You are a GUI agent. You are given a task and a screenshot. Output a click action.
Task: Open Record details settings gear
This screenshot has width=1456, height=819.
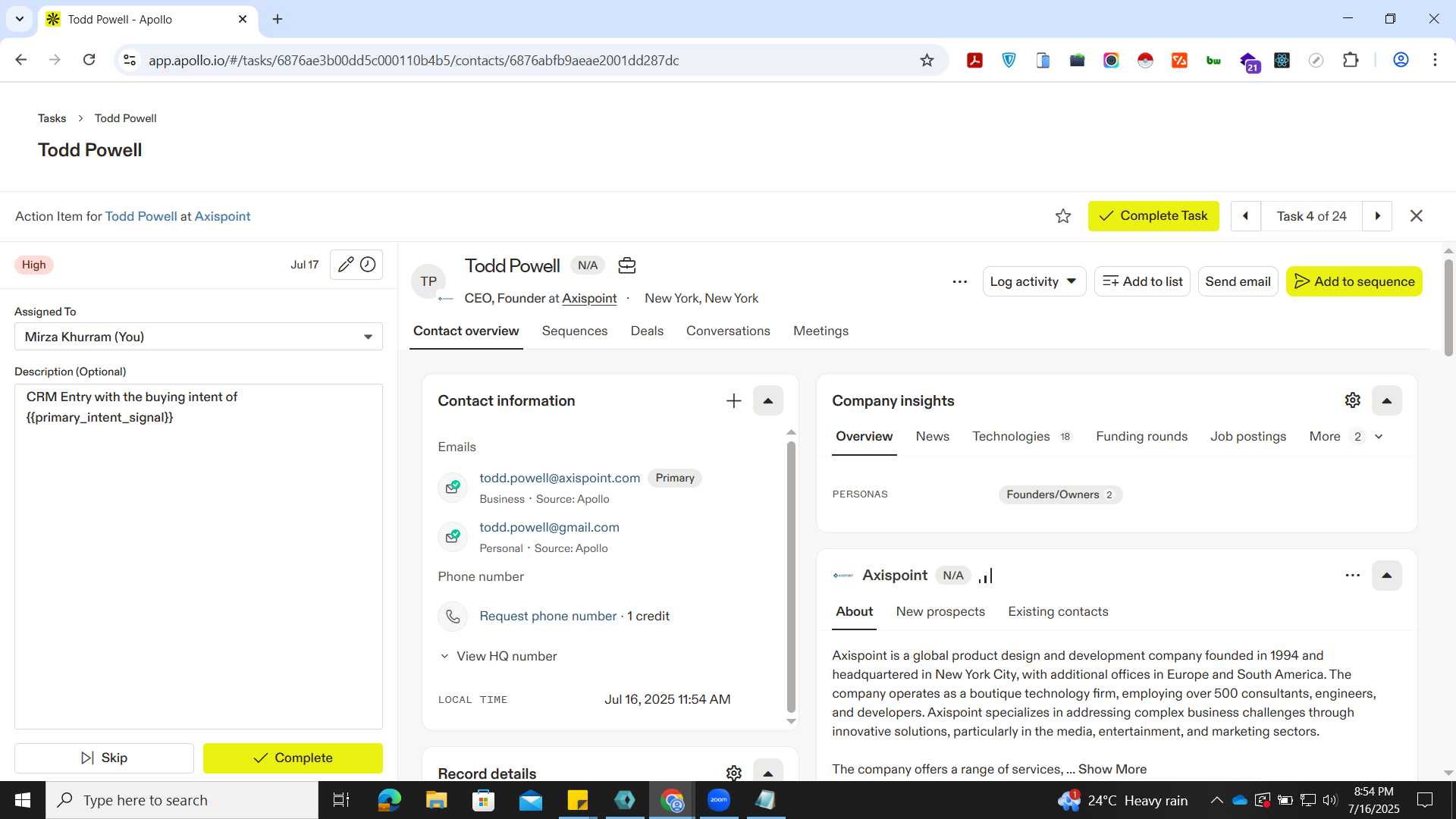click(733, 773)
